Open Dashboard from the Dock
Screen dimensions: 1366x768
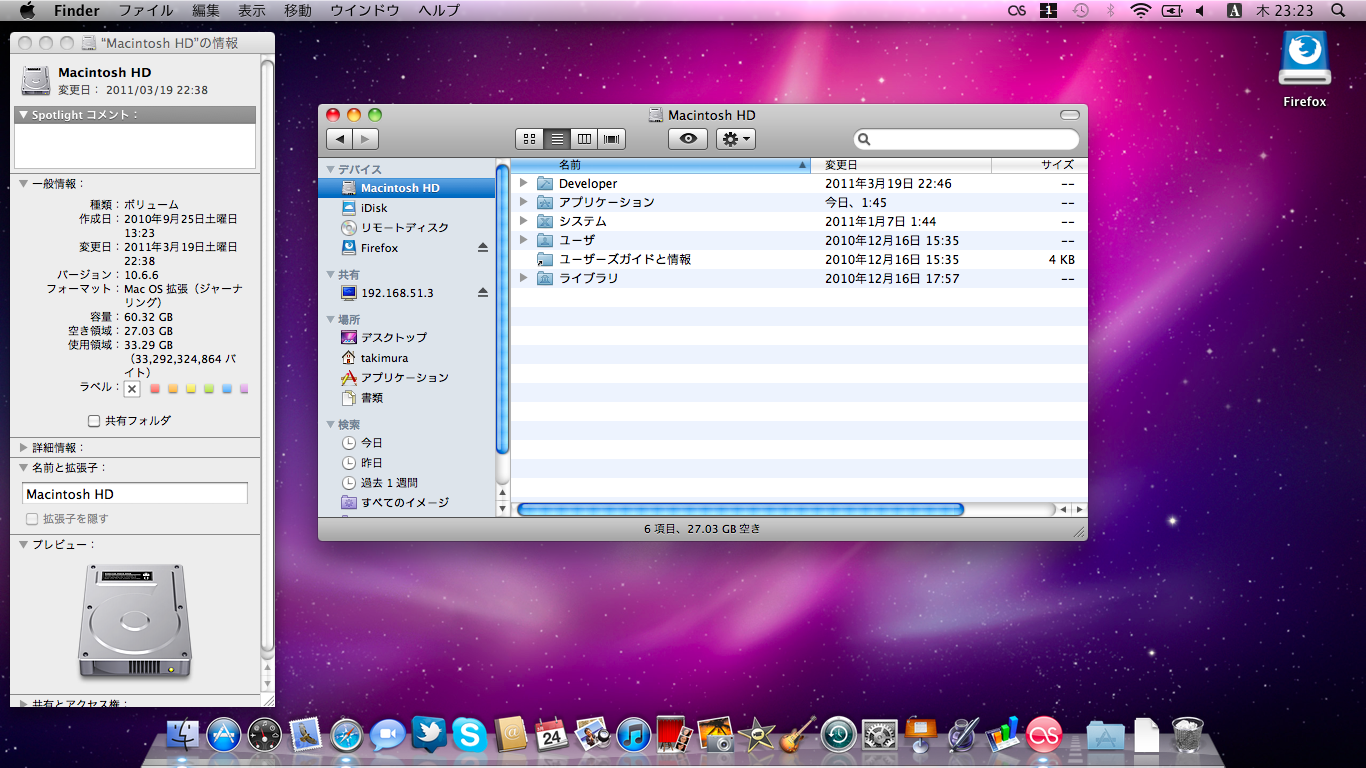264,735
